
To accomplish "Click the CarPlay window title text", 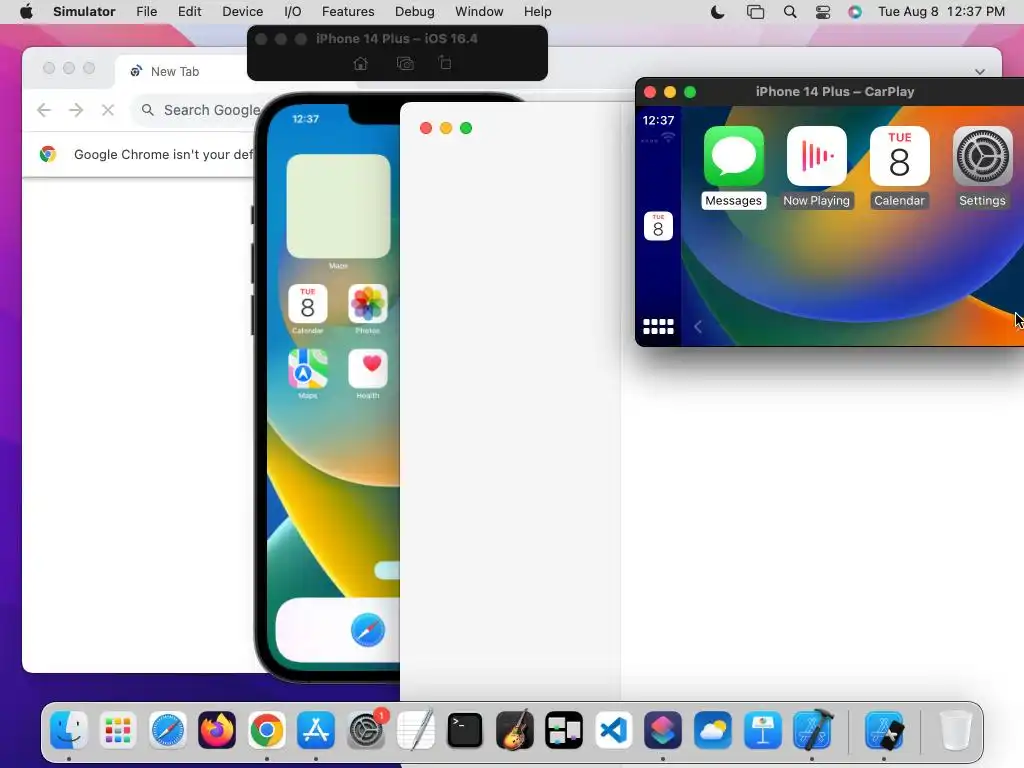I will 835,92.
